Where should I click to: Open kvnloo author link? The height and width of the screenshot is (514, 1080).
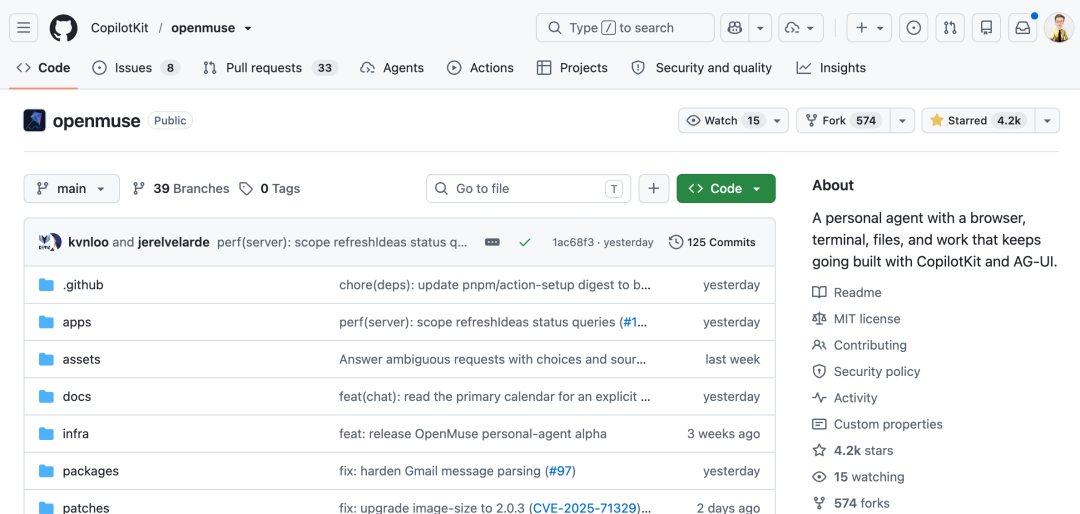[88, 243]
